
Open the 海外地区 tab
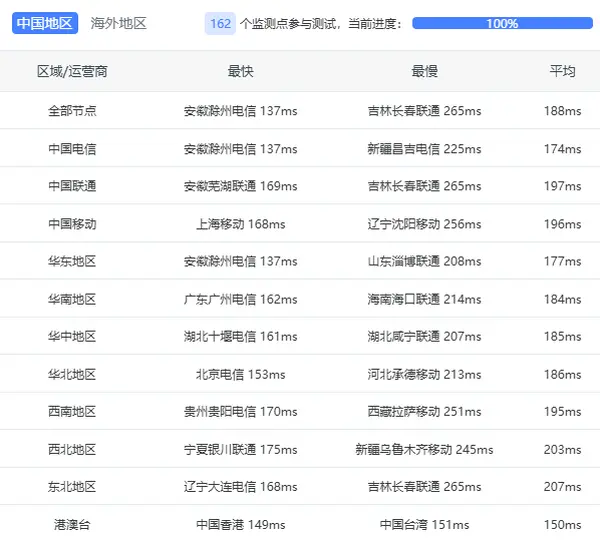pos(118,23)
